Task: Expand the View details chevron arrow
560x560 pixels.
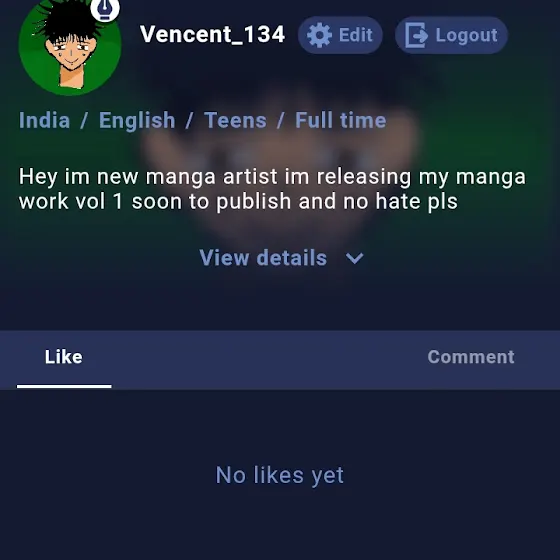Action: point(355,258)
